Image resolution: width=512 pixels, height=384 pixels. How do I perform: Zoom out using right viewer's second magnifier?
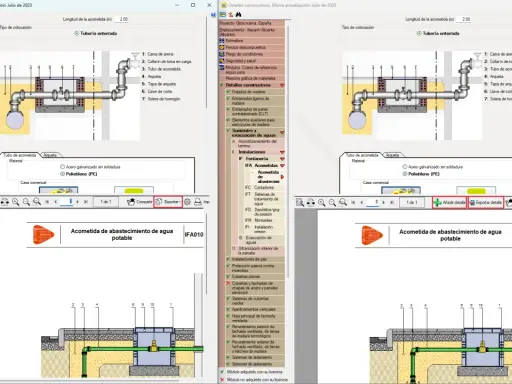tap(332, 202)
